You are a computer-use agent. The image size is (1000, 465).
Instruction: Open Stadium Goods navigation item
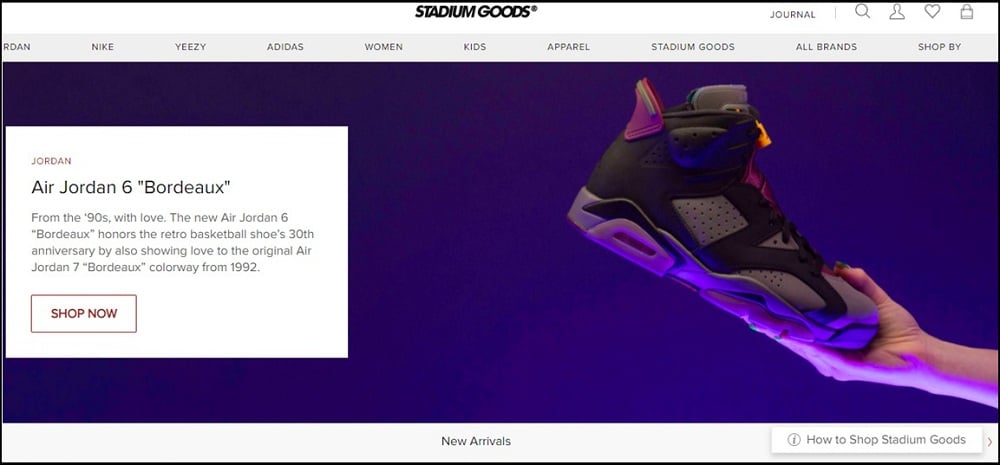point(693,47)
